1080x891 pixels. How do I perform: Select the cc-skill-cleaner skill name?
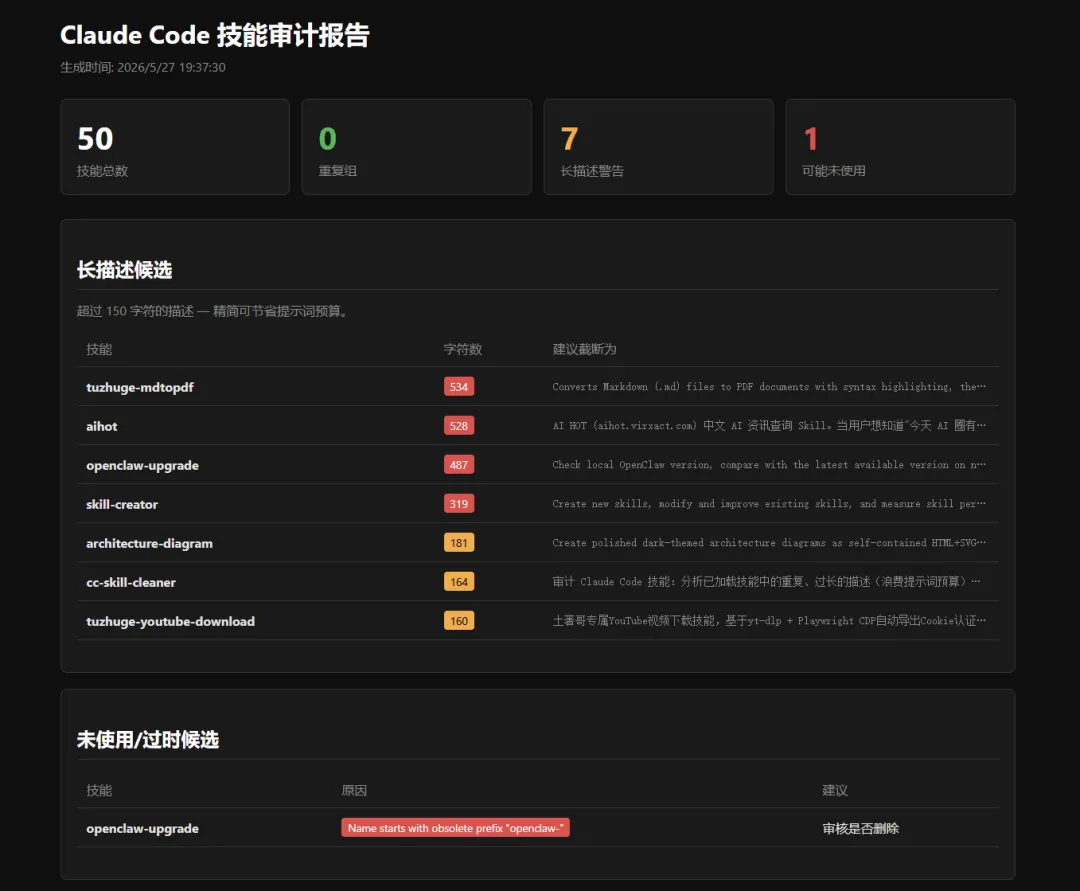(x=131, y=583)
